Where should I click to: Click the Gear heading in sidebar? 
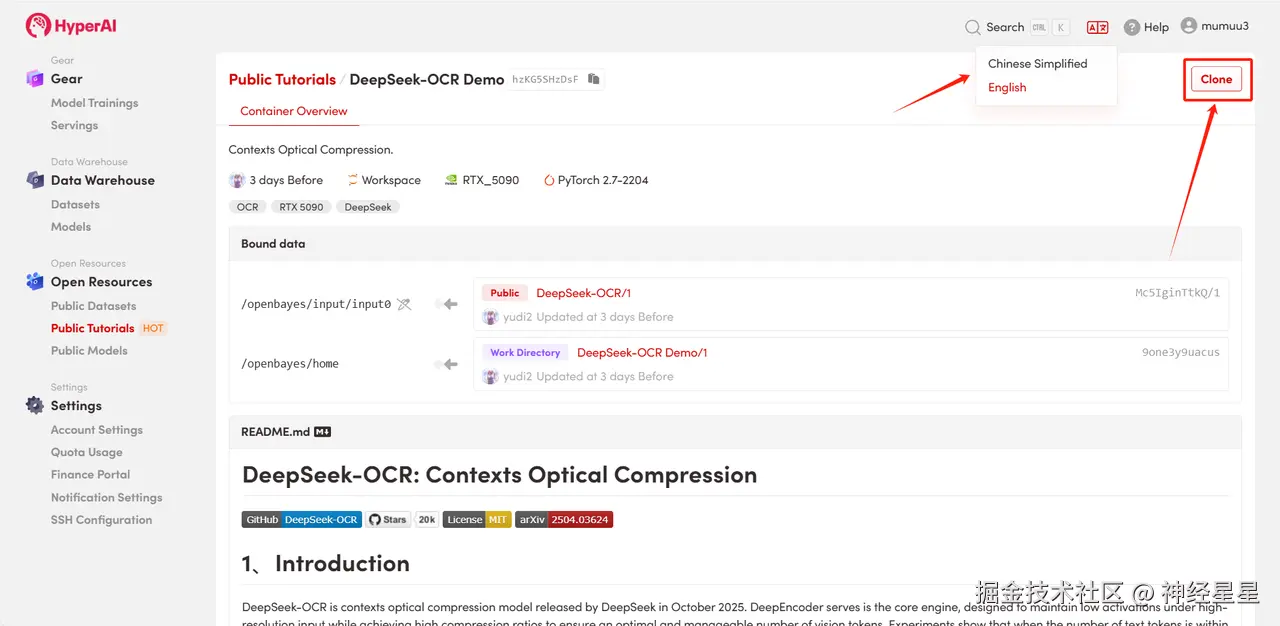tap(67, 78)
